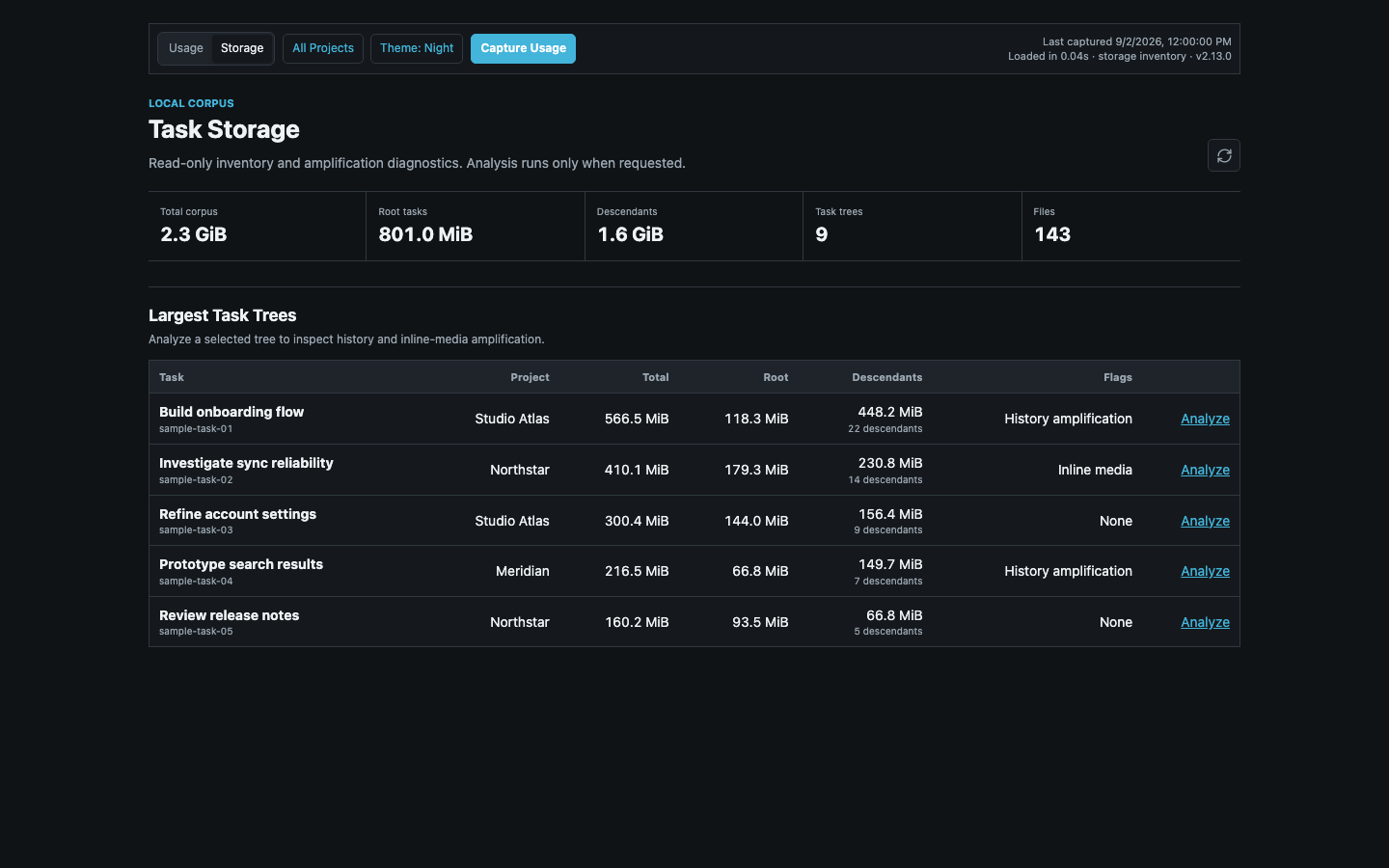Viewport: 1389px width, 868px height.
Task: Click the Meridian project cell
Action: tap(523, 571)
